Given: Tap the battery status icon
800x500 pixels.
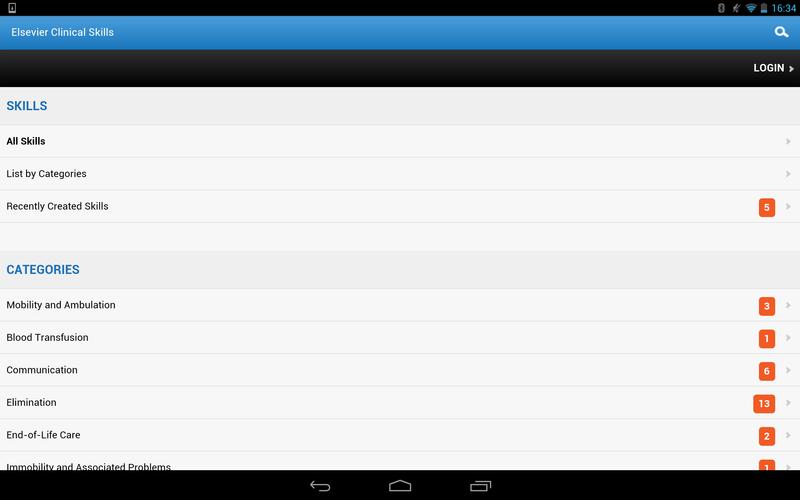Looking at the screenshot, I should 764,8.
